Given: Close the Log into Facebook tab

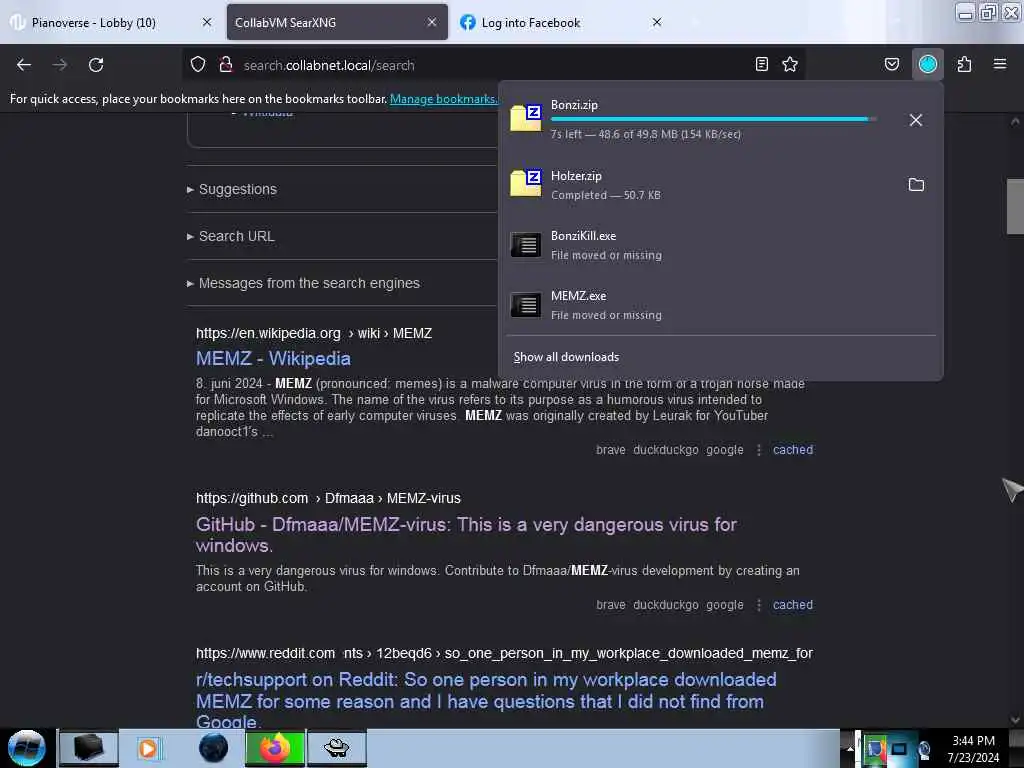Looking at the screenshot, I should tap(657, 22).
